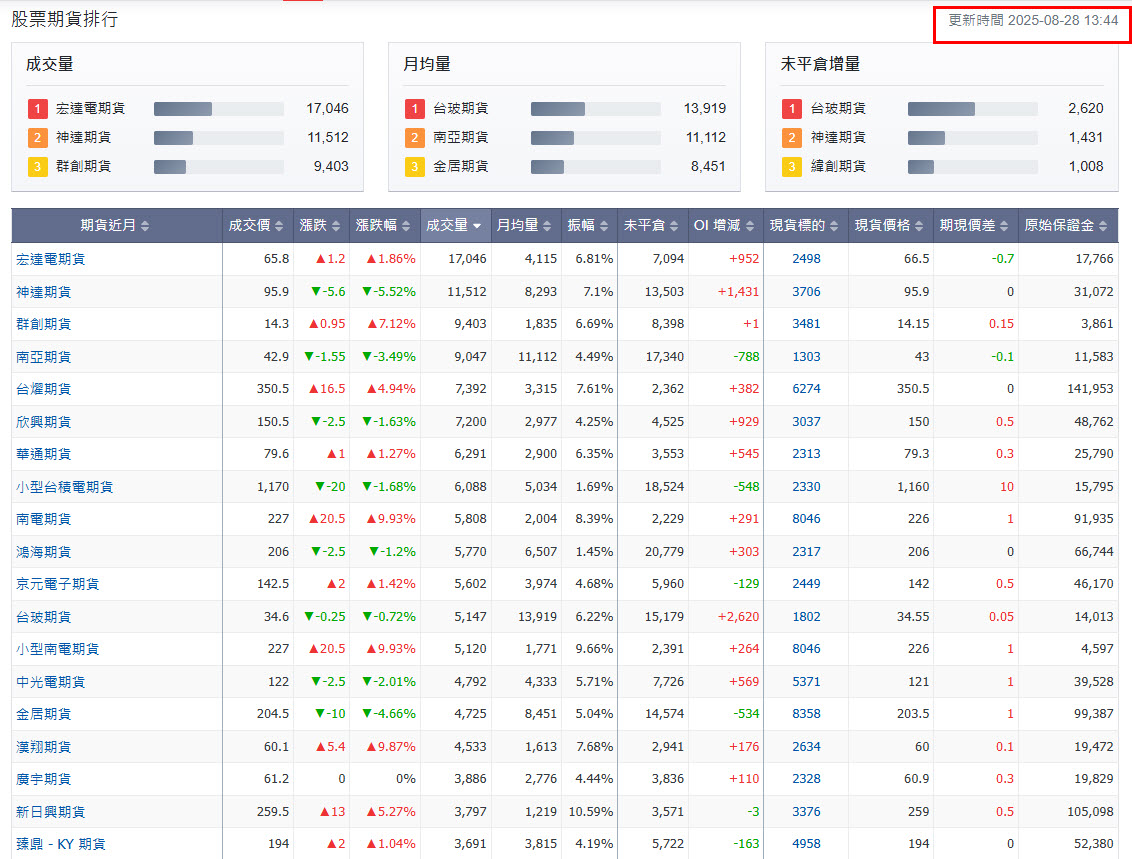Open 小型台積電期貨 futures link

(x=65, y=487)
